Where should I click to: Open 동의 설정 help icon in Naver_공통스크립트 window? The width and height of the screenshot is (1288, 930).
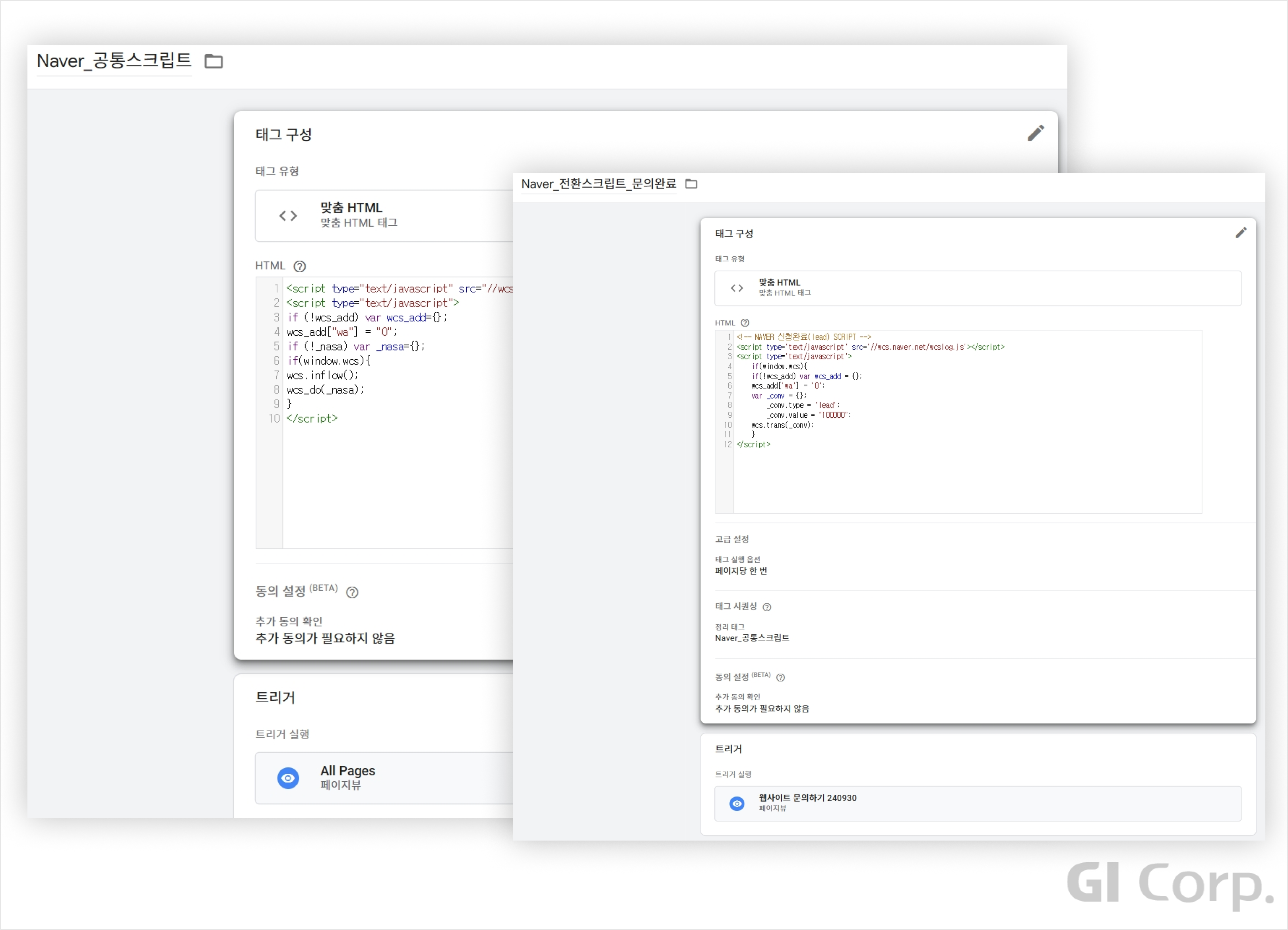(x=352, y=593)
